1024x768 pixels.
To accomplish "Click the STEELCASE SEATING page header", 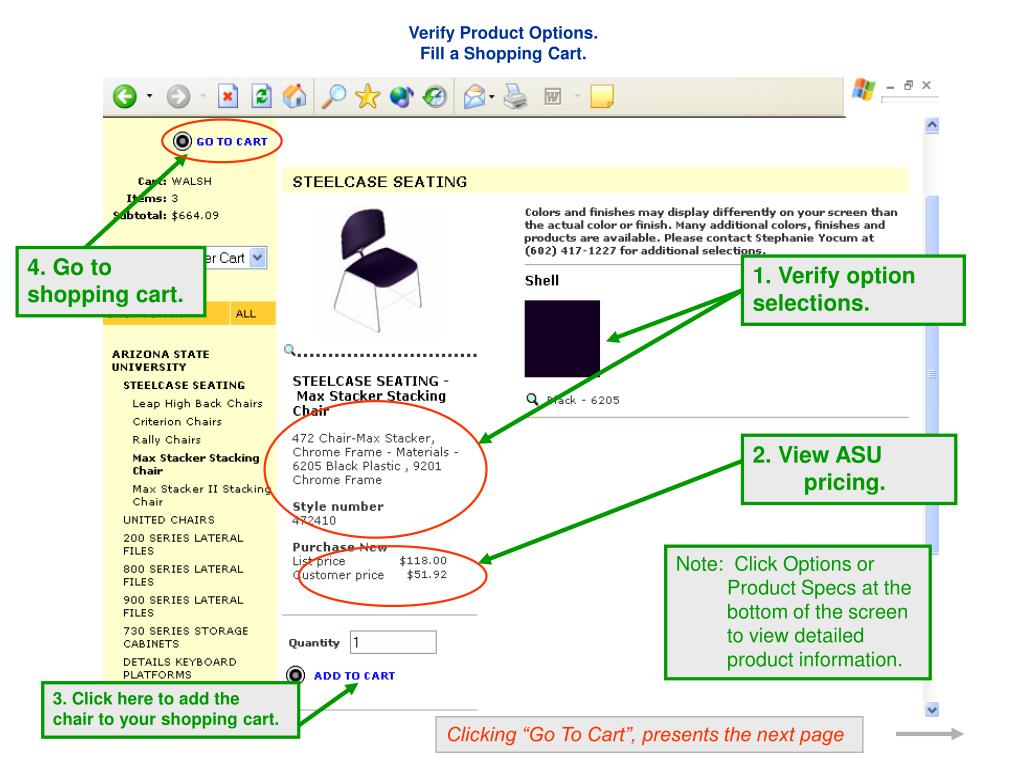I will pos(379,182).
